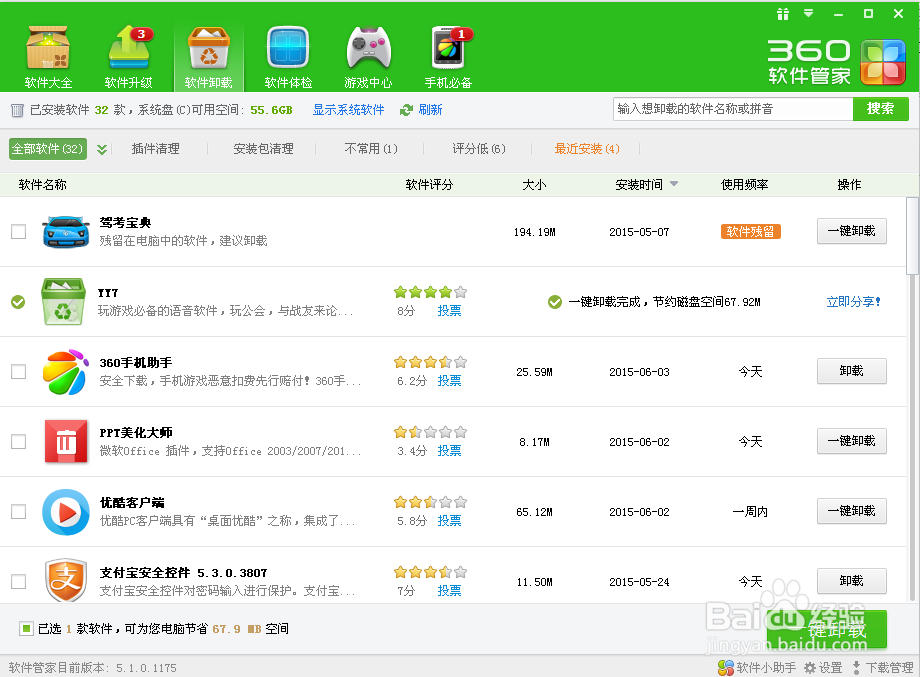
Task: Tick the checkbox for 优酷客户端
Action: point(19,512)
